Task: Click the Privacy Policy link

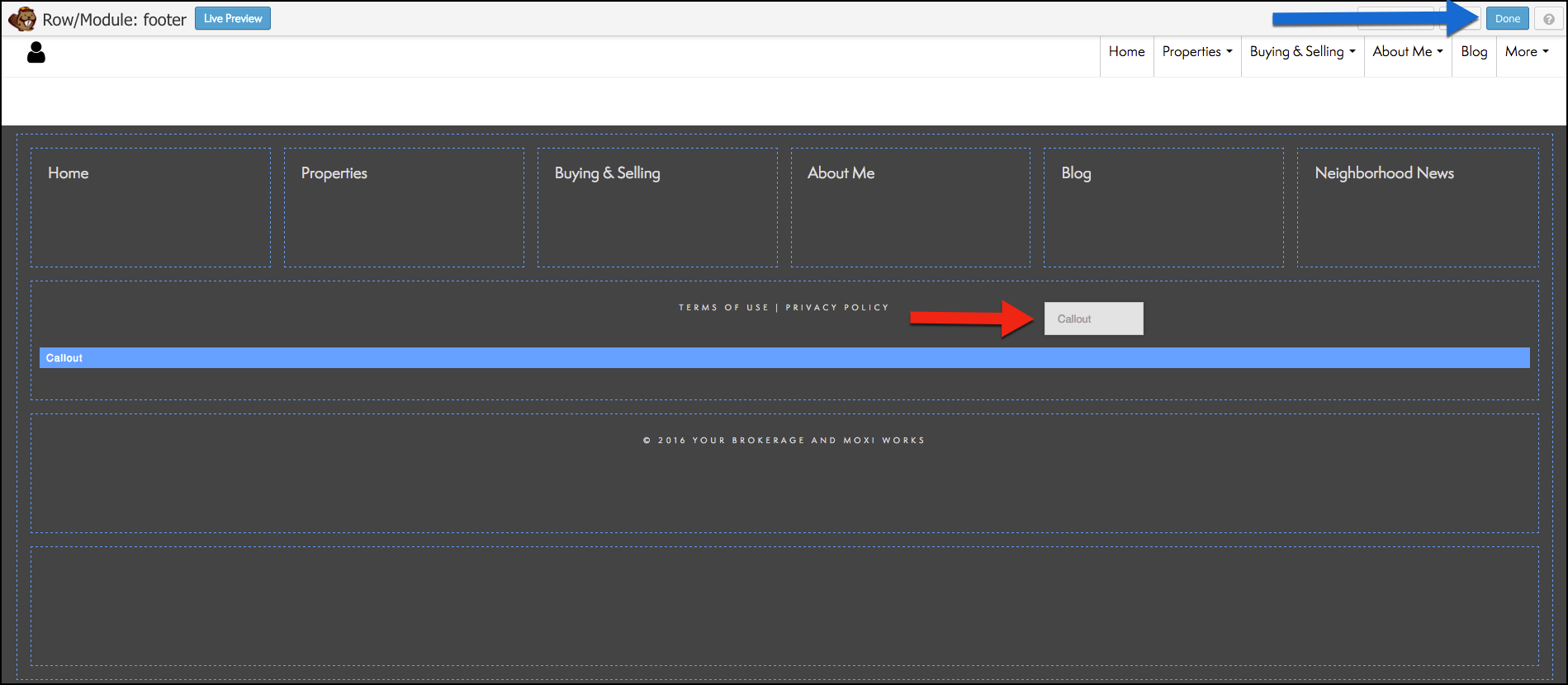Action: tap(836, 308)
